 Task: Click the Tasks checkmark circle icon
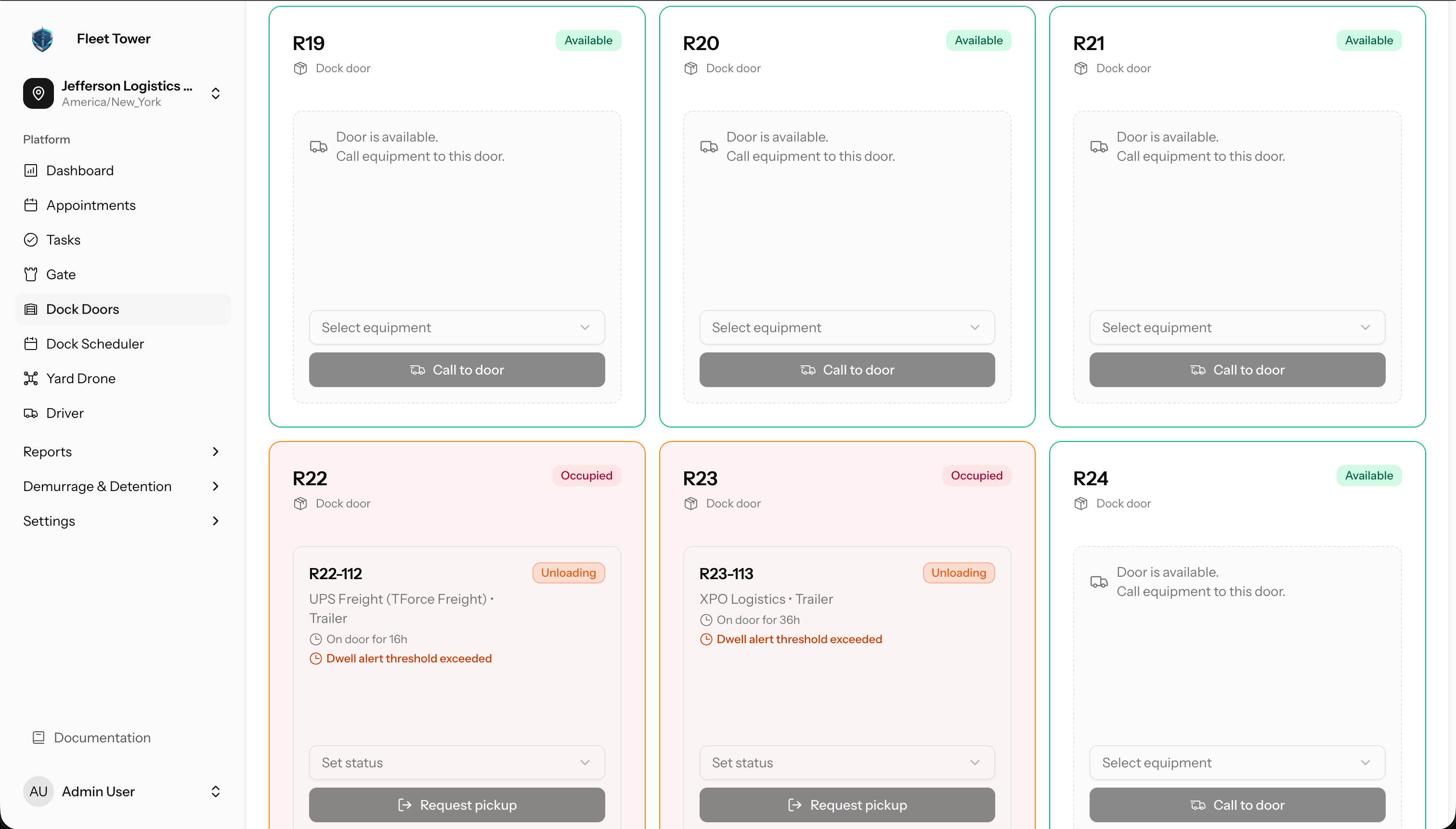click(31, 240)
